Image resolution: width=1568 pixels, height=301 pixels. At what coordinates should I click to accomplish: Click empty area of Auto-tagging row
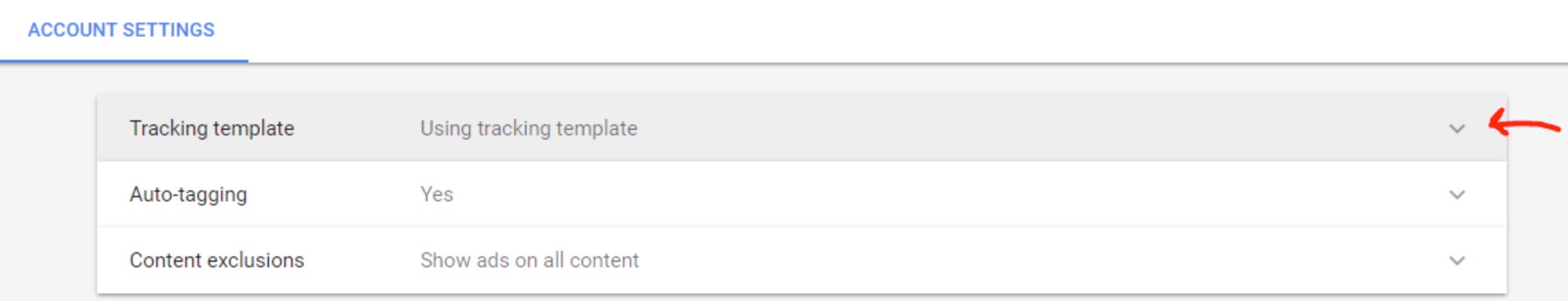[x=964, y=194]
